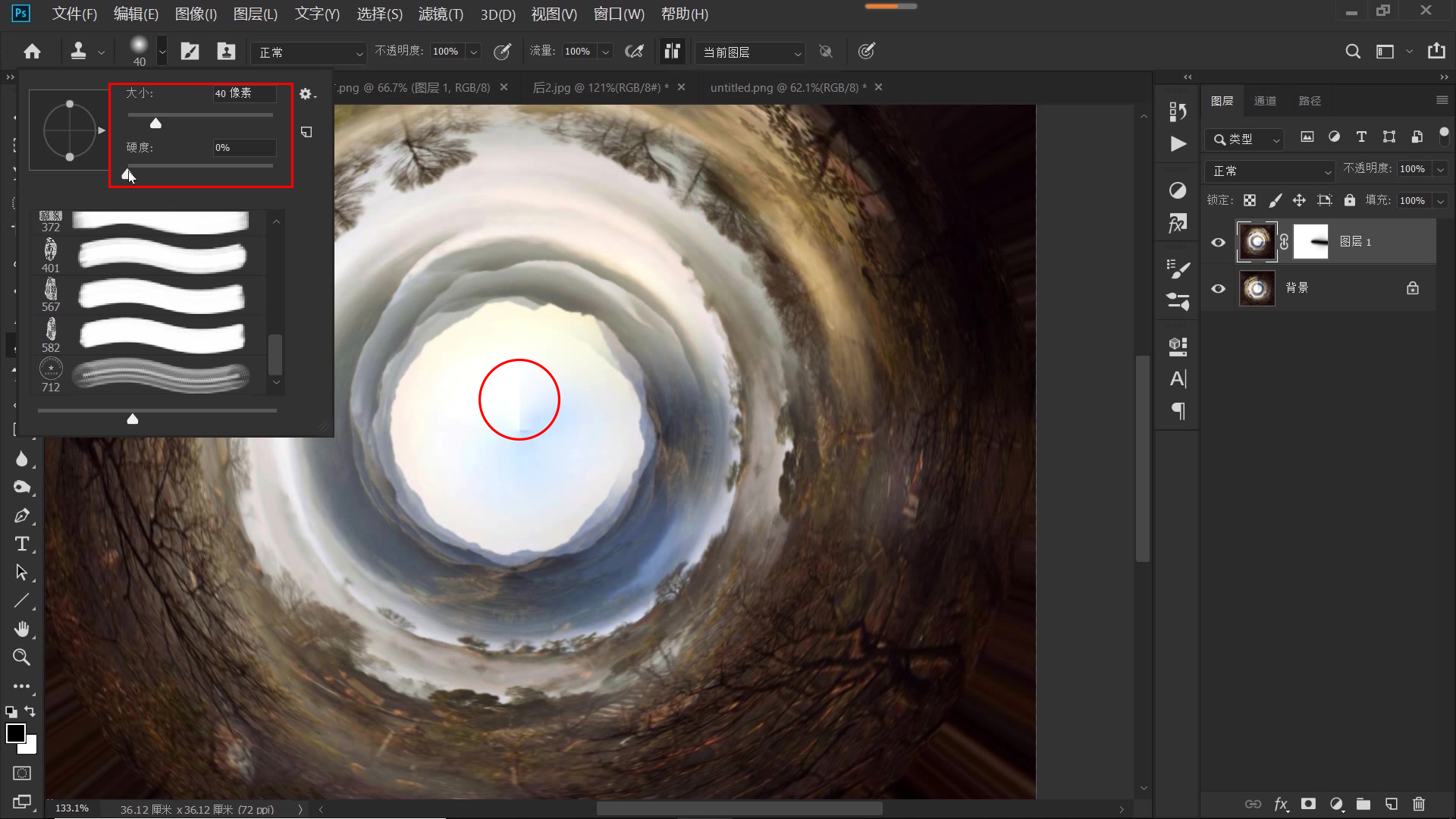Screen dimensions: 1456x819
Task: Hide 图层 1 layer visibility
Action: [x=1218, y=242]
